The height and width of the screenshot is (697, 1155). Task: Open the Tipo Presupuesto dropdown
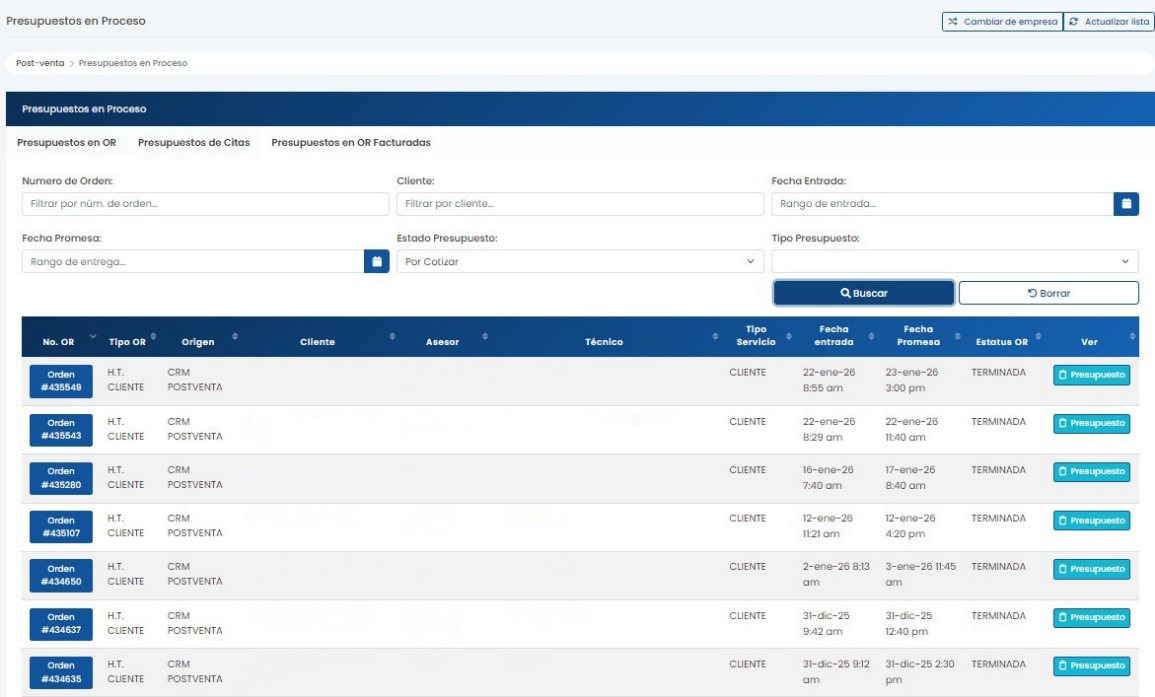tap(954, 262)
